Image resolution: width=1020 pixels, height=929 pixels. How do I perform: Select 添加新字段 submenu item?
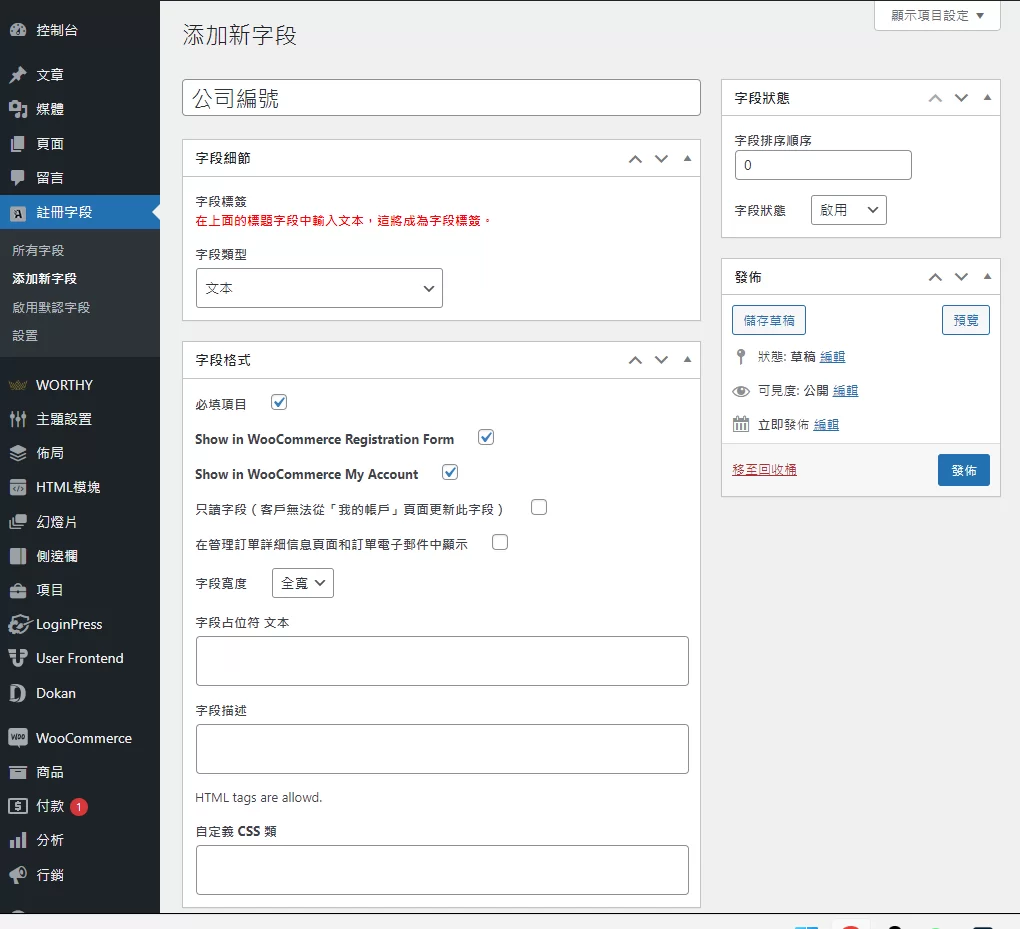[45, 278]
